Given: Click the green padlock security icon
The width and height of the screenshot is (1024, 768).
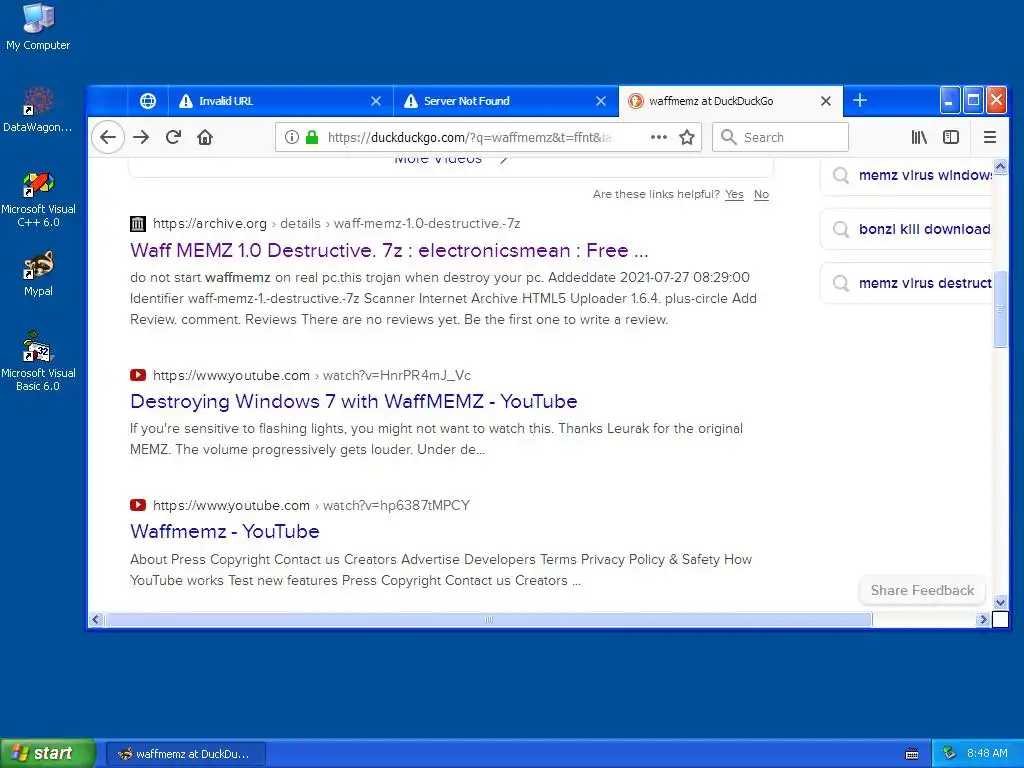Looking at the screenshot, I should pyautogui.click(x=312, y=137).
